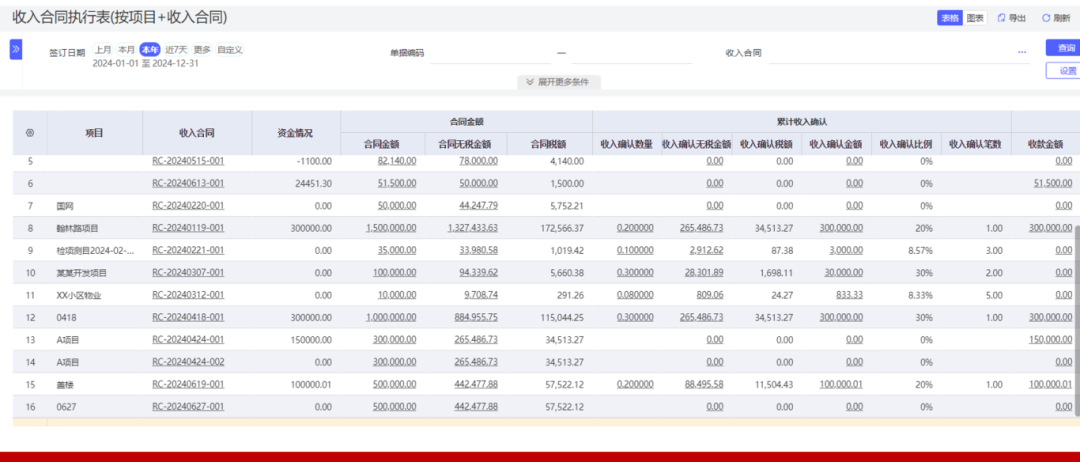Open contract link RC-20240220-001
The width and height of the screenshot is (1080, 462).
(x=187, y=205)
